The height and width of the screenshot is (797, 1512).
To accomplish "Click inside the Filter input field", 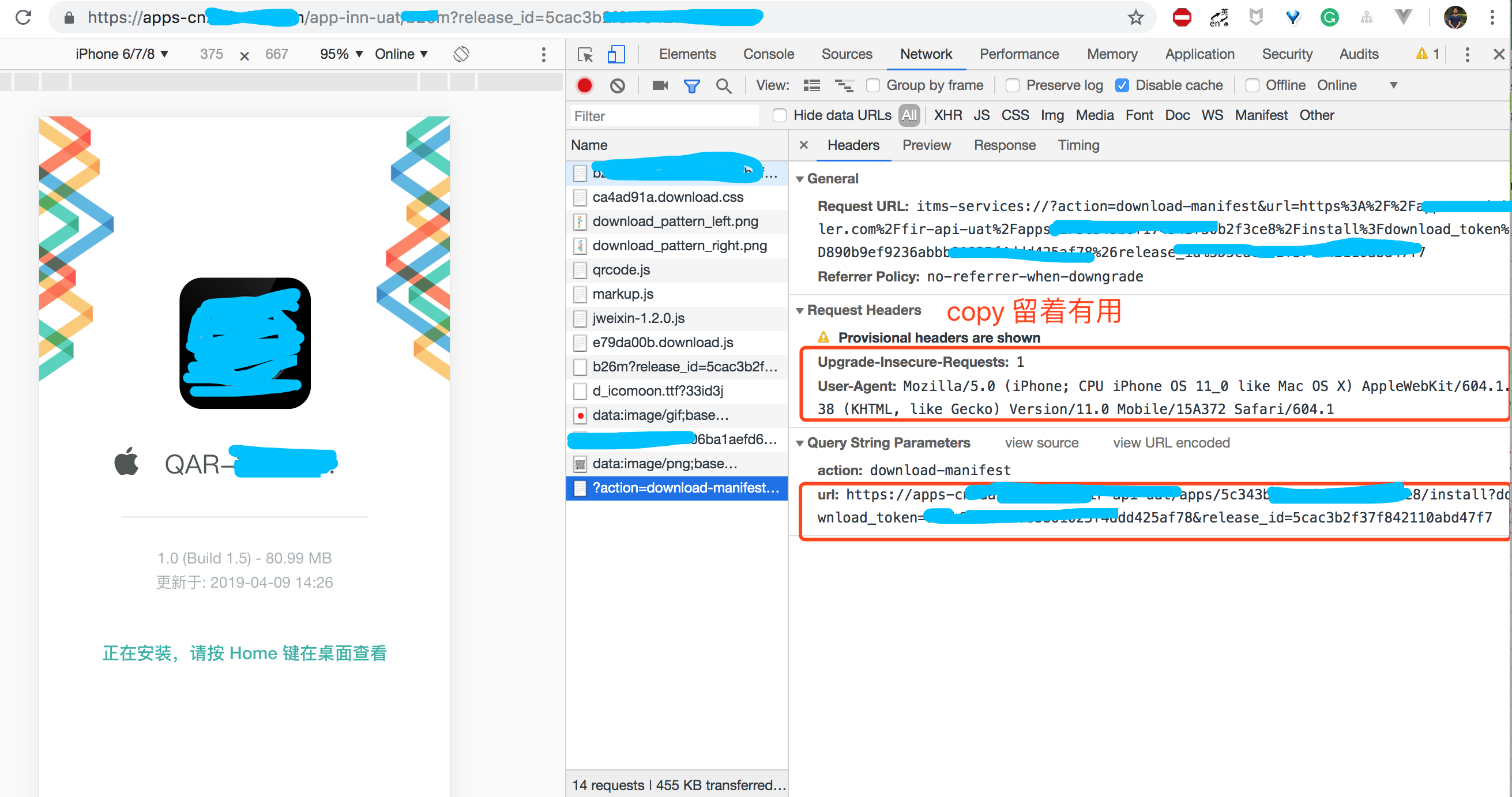I will 664,115.
